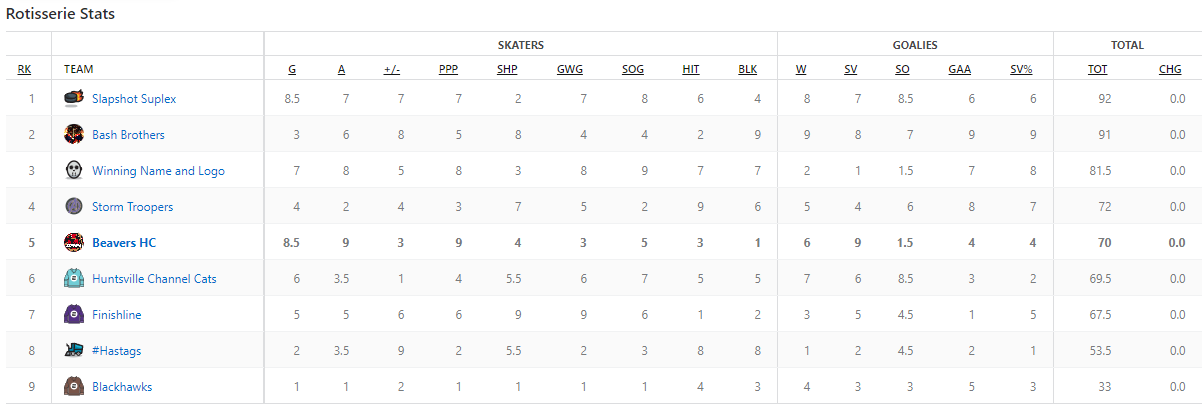The image size is (1204, 411).
Task: Click the Storm Troopers team logo icon
Action: click(x=73, y=206)
